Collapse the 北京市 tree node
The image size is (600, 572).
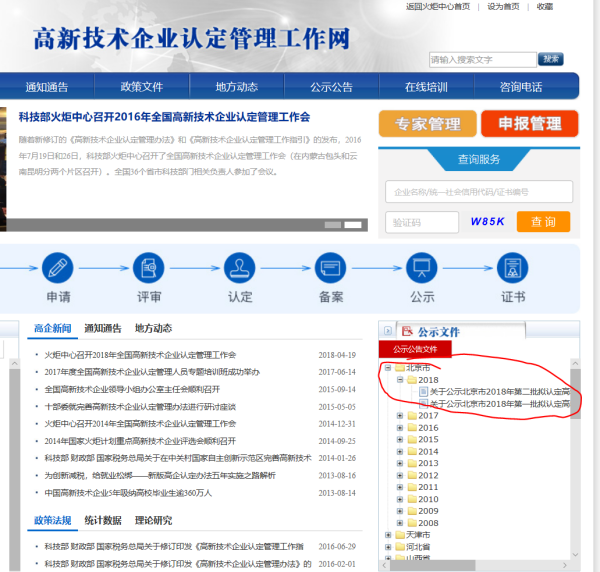(388, 368)
